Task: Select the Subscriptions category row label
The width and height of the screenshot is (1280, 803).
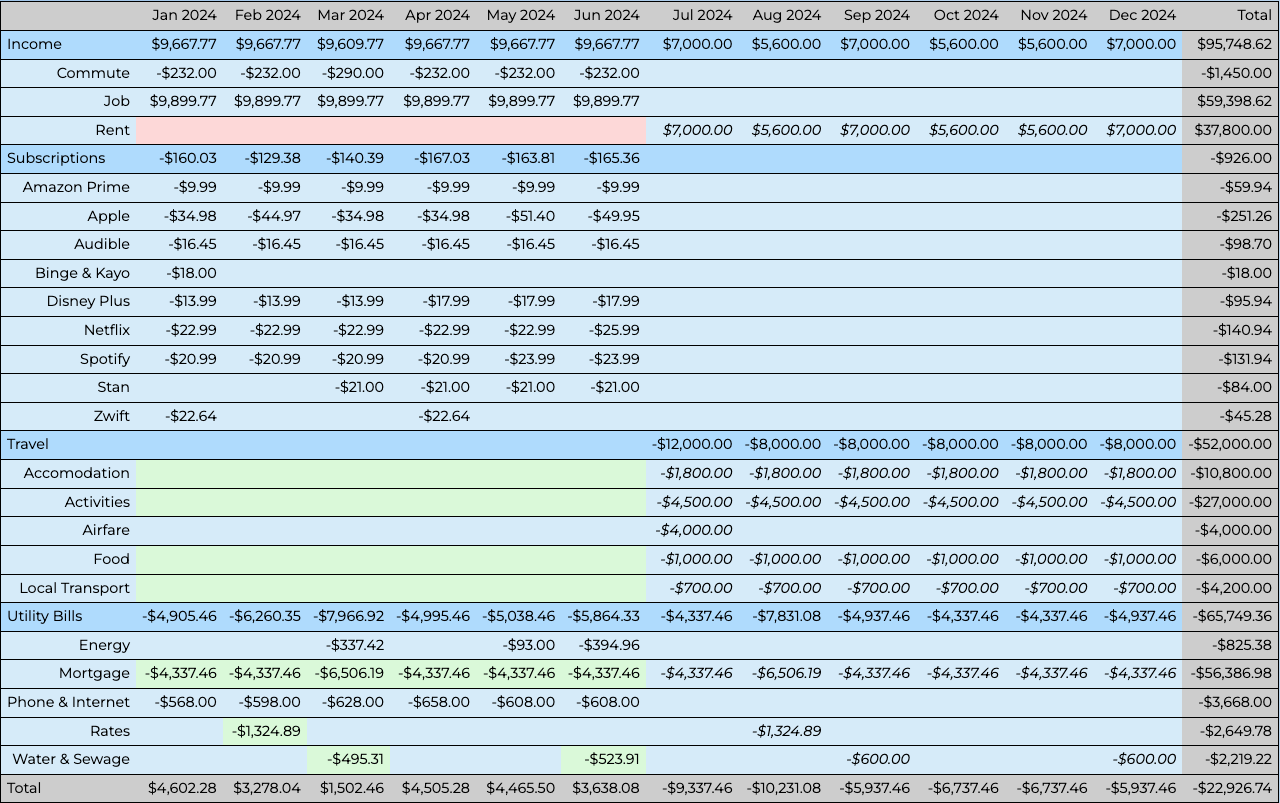Action: 56,158
